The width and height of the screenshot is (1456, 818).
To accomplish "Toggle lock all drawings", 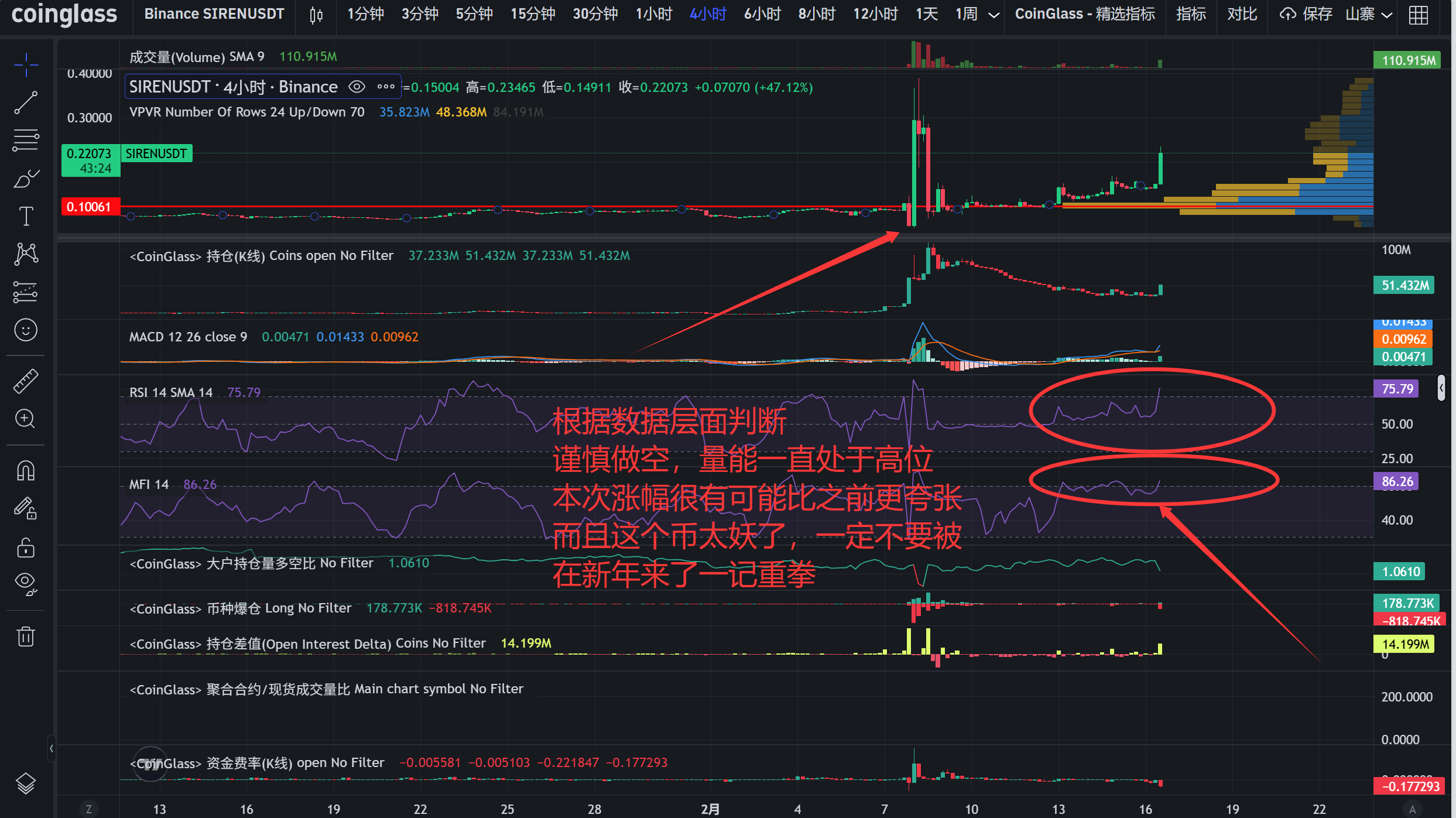I will pos(26,548).
